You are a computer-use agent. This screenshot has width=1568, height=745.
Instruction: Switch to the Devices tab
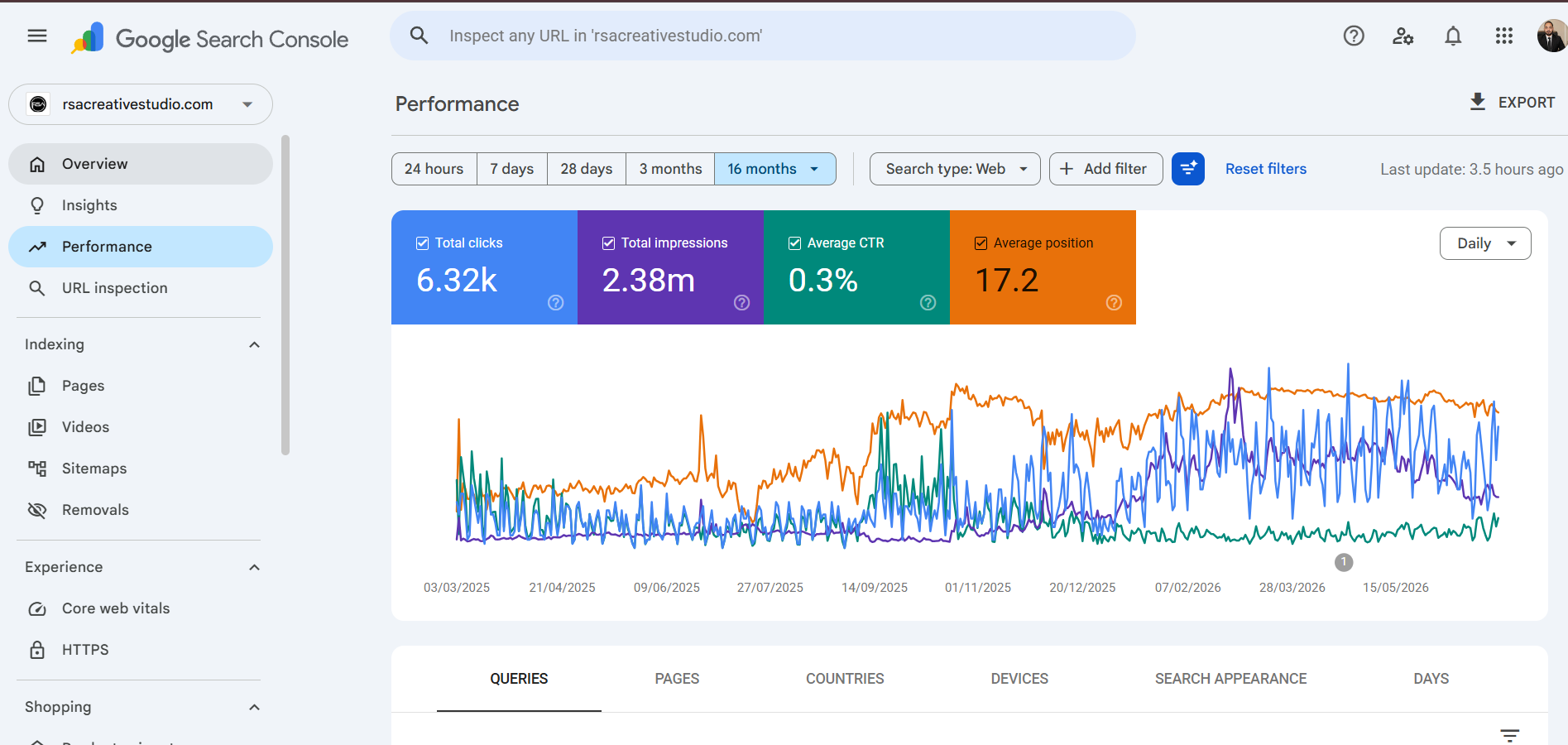[x=1019, y=679]
